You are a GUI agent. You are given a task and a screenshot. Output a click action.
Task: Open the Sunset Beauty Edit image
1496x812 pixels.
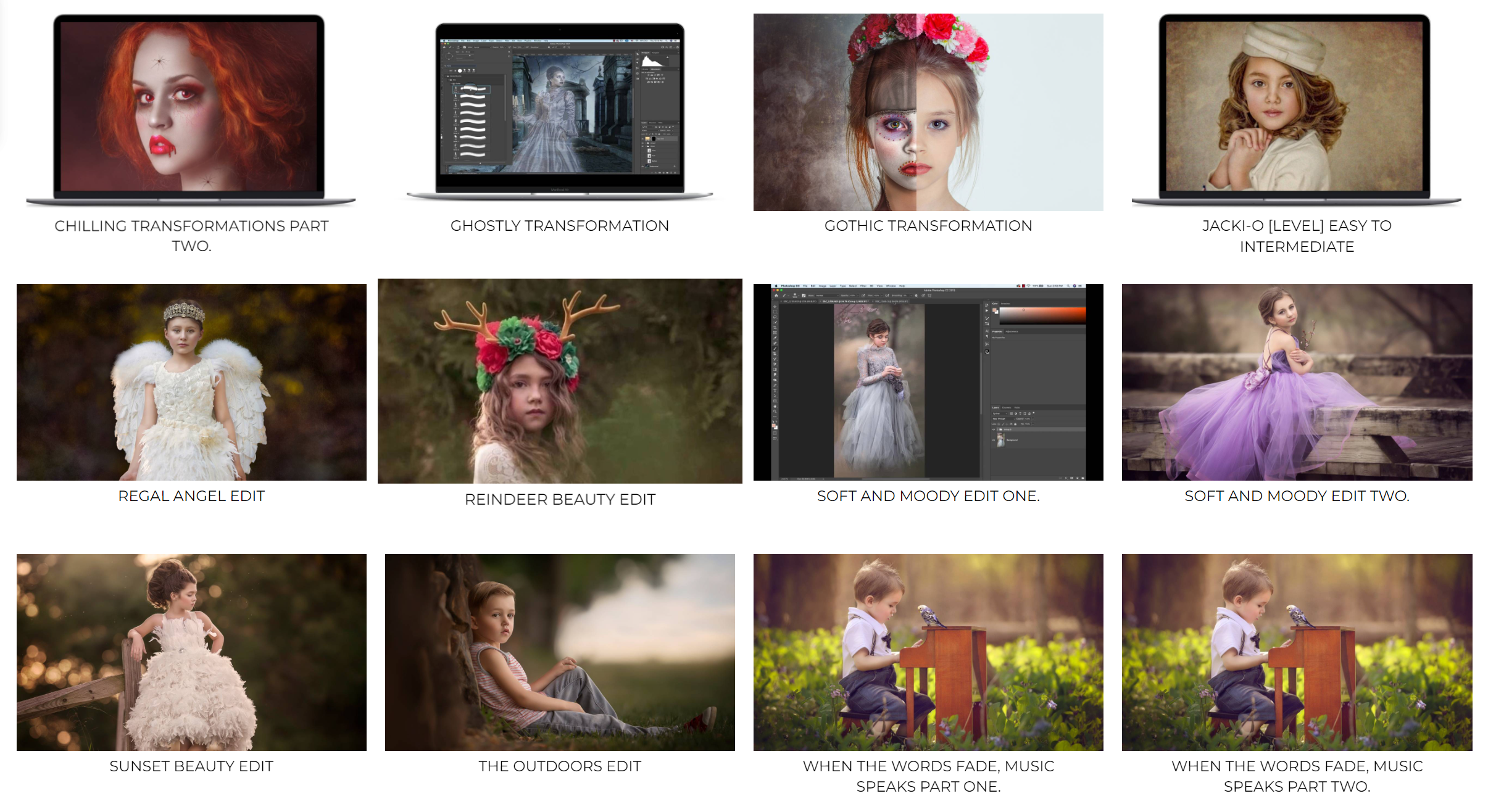[x=191, y=652]
